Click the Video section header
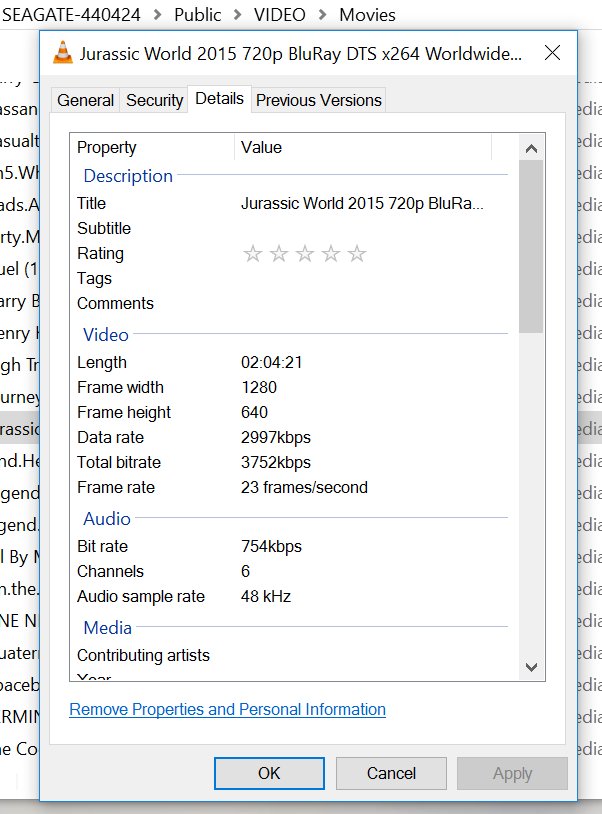The height and width of the screenshot is (814, 602). coord(105,335)
